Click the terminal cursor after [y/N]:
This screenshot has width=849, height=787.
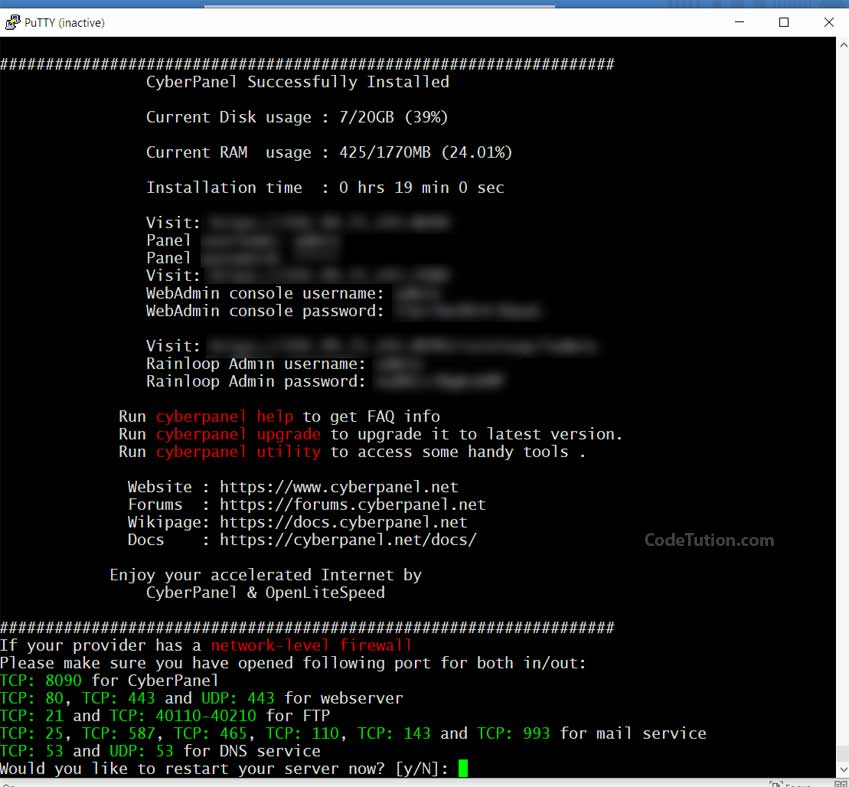tap(463, 768)
